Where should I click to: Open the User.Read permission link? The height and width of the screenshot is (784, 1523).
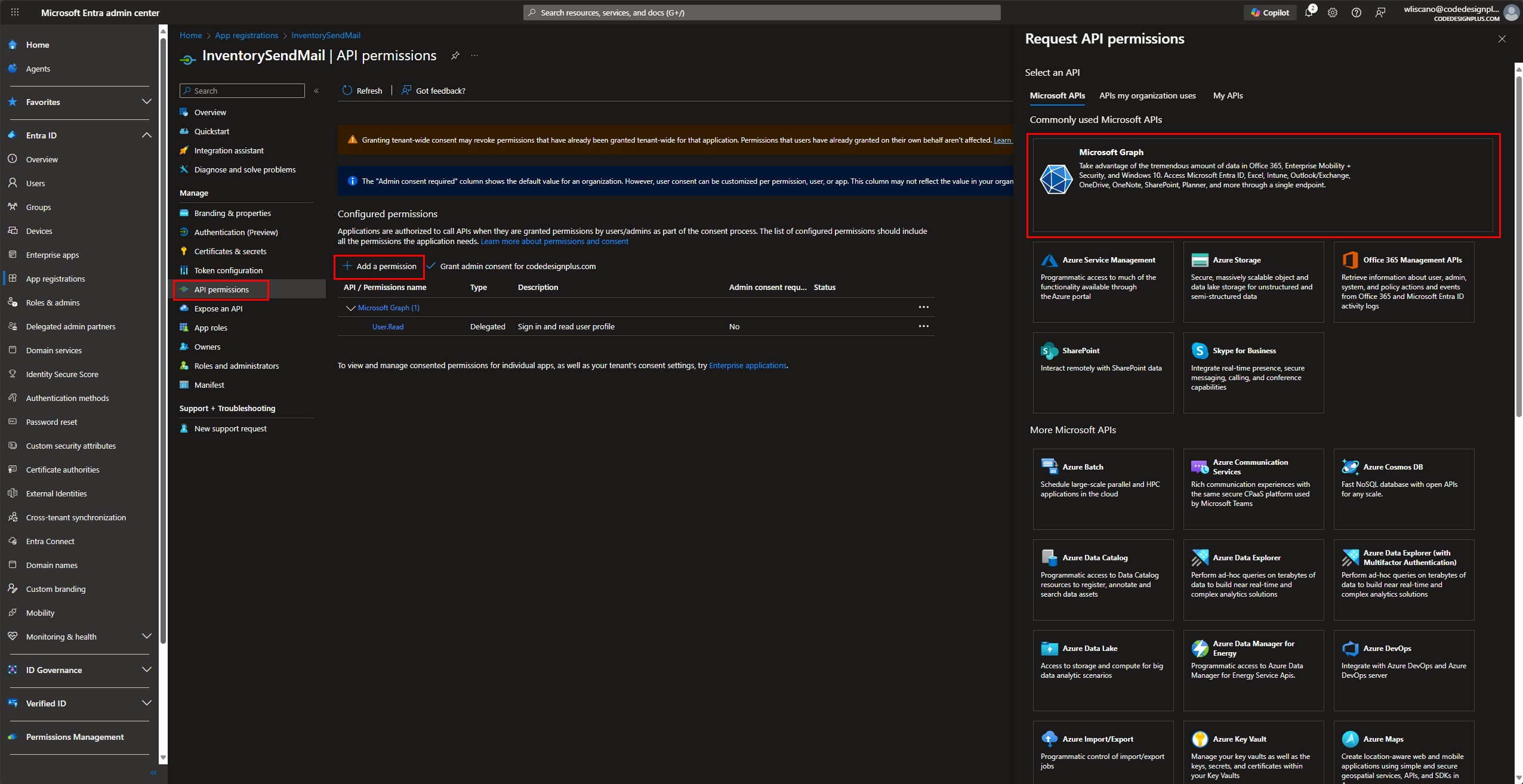click(388, 326)
